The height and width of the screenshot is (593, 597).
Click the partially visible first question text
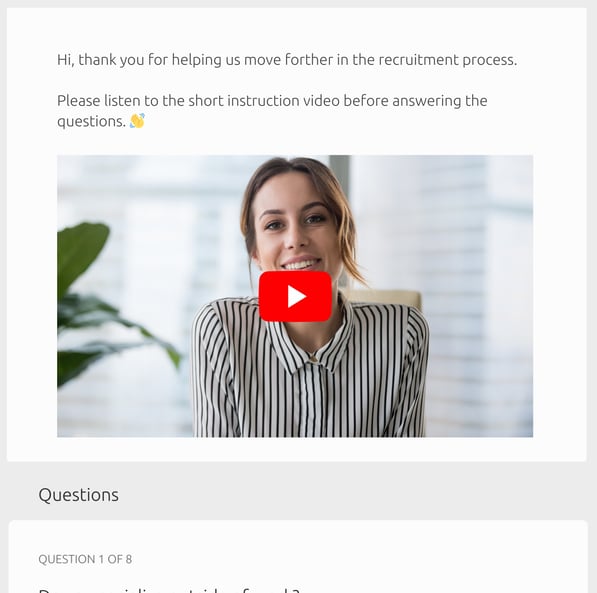[169, 590]
